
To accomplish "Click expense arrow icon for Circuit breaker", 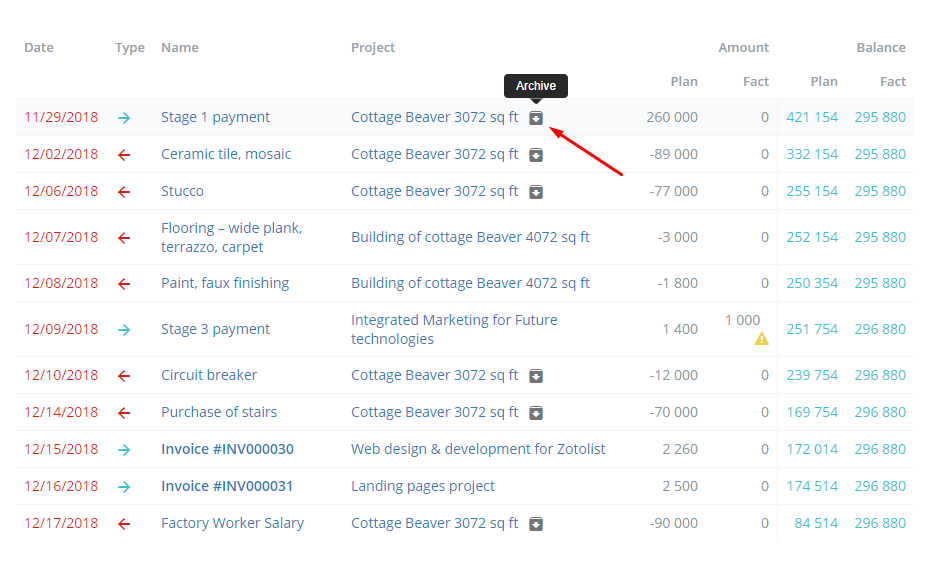I will pyautogui.click(x=124, y=376).
